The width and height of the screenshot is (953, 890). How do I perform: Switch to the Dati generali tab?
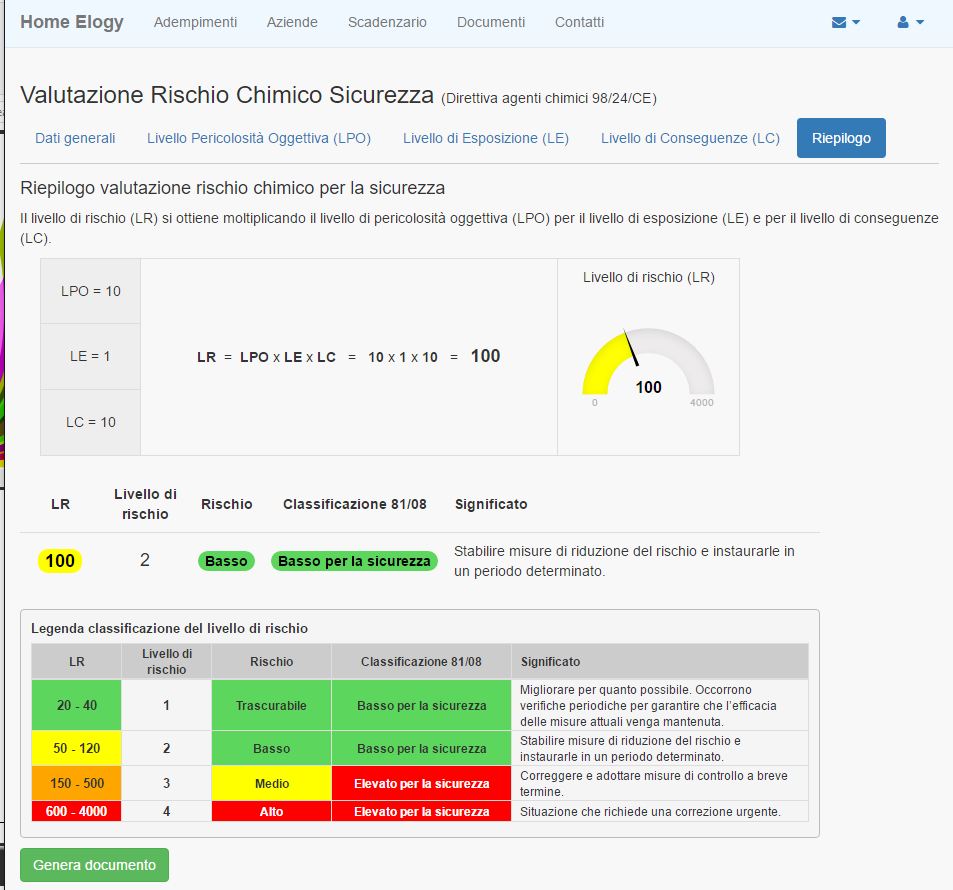(x=75, y=138)
